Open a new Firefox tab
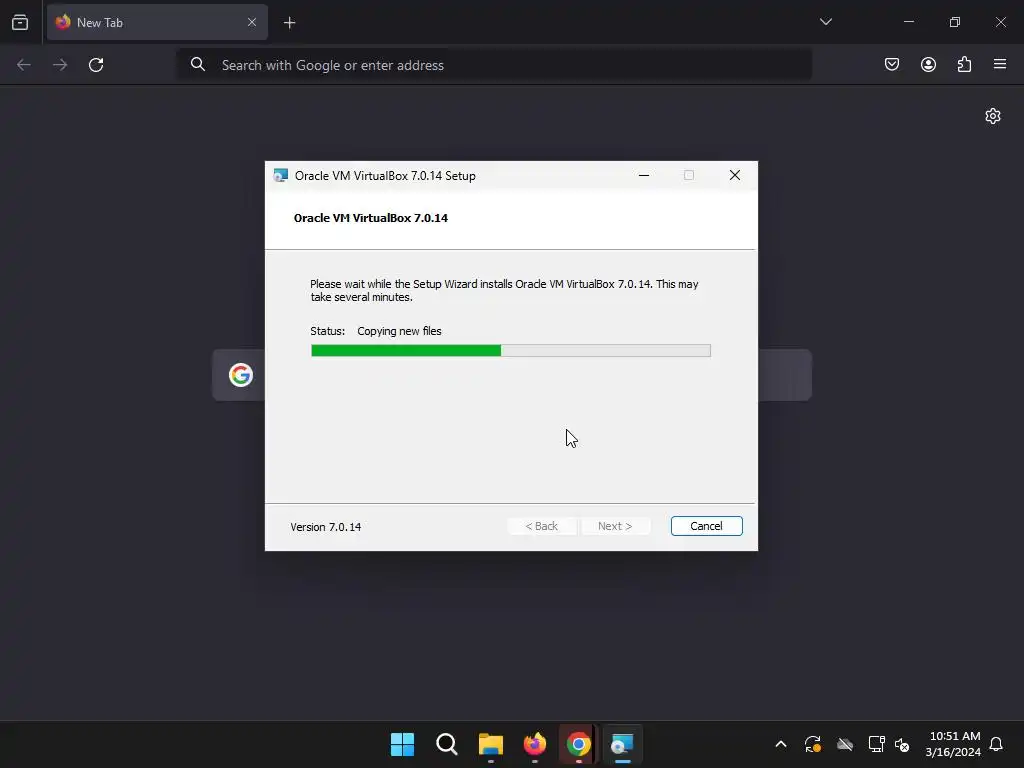Image resolution: width=1024 pixels, height=768 pixels. tap(289, 23)
